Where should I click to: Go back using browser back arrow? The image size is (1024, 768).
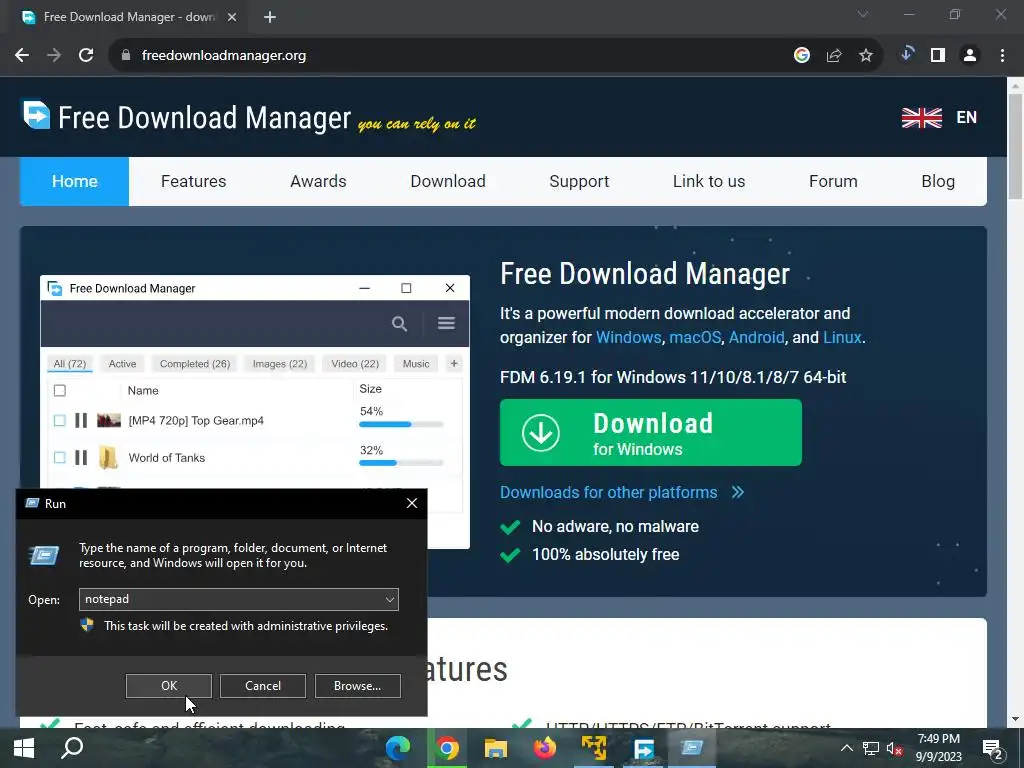22,56
